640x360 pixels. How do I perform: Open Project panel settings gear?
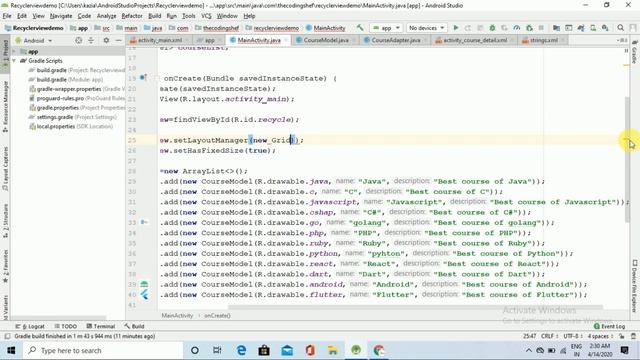[x=106, y=40]
